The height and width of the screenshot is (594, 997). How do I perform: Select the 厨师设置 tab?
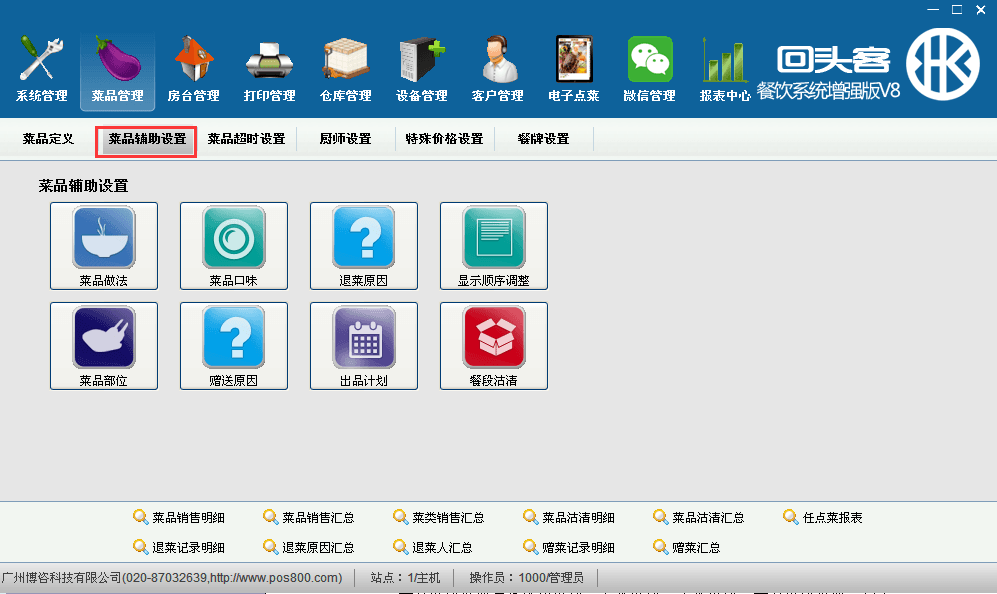(x=345, y=139)
